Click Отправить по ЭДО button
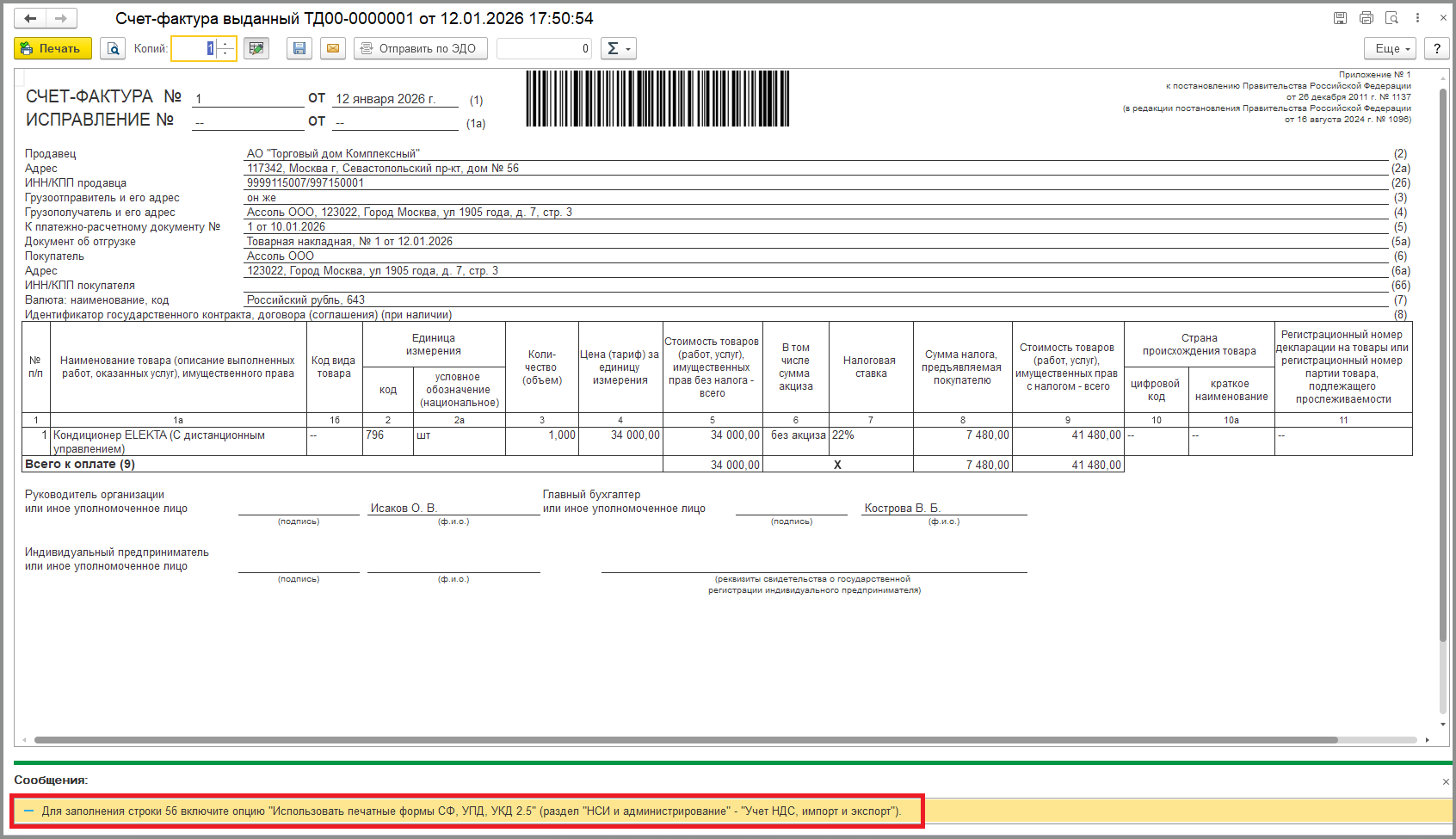This screenshot has height=839, width=1456. point(420,49)
